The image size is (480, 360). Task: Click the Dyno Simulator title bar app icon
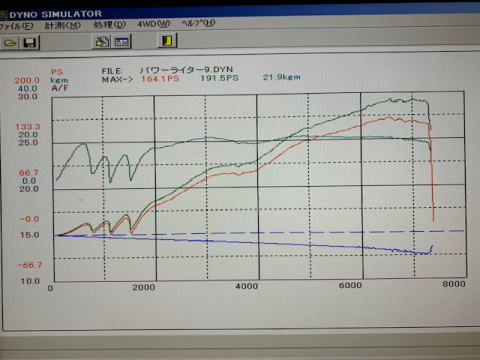[3, 15]
